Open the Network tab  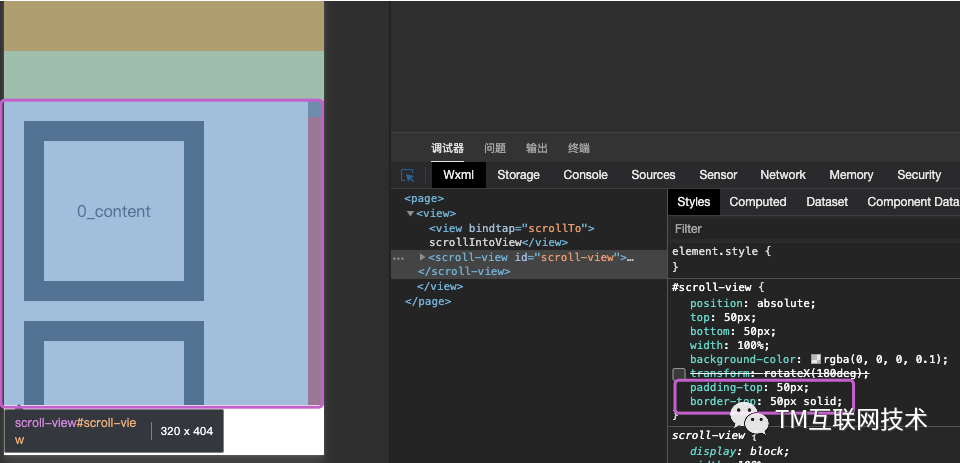(782, 175)
